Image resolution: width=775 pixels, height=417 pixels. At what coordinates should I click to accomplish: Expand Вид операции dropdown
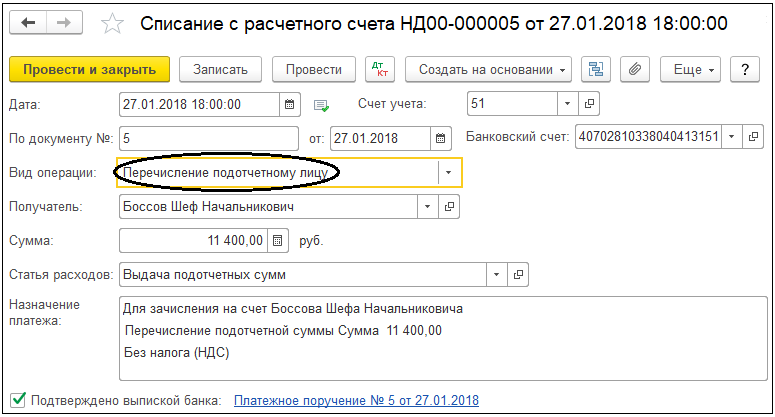pyautogui.click(x=449, y=172)
